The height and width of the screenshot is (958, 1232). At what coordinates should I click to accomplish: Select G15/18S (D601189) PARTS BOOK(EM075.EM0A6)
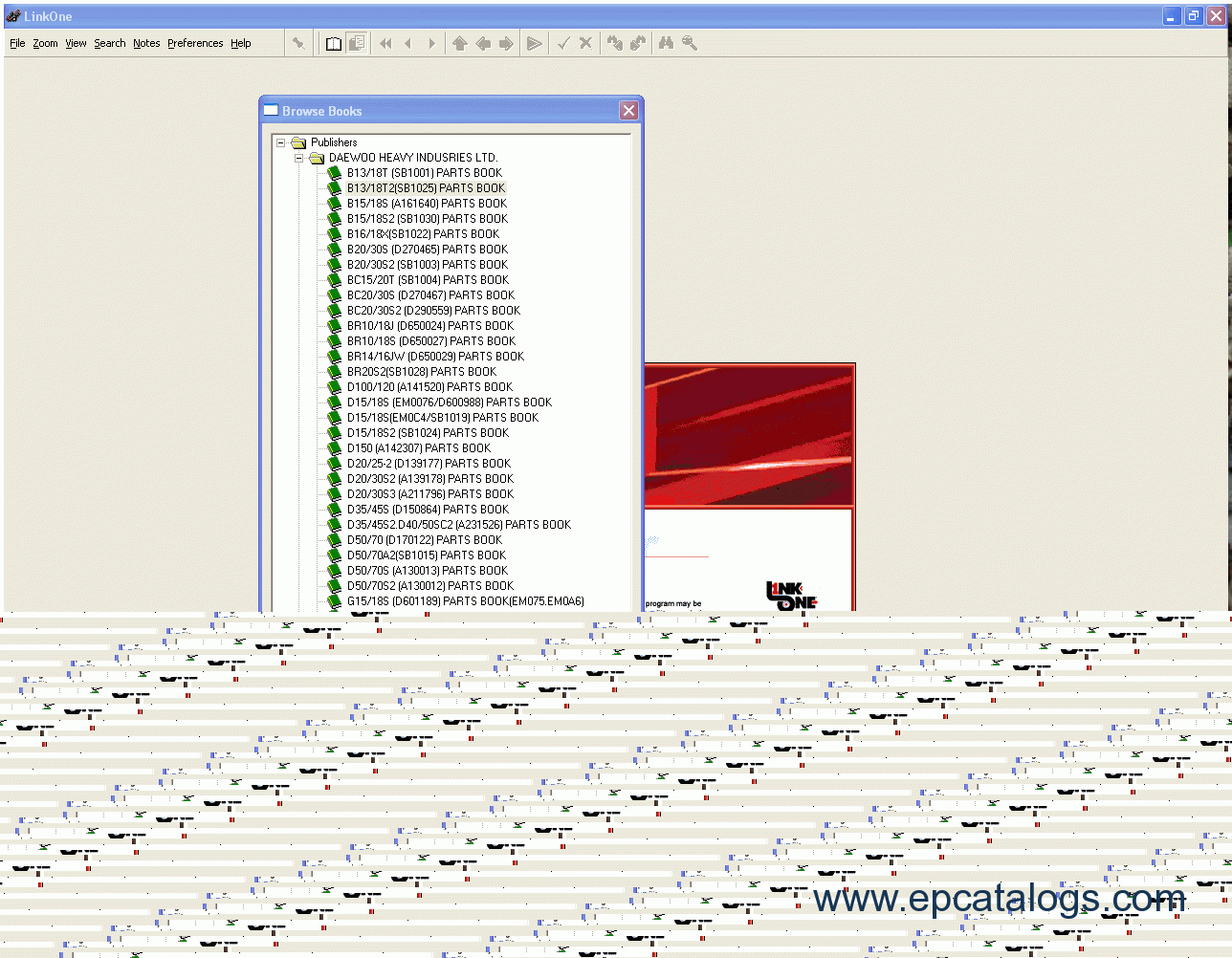pos(466,601)
